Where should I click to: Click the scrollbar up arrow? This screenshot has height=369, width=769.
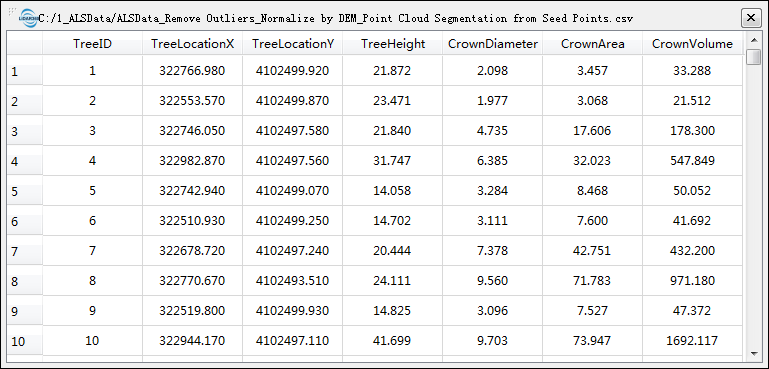(x=753, y=40)
